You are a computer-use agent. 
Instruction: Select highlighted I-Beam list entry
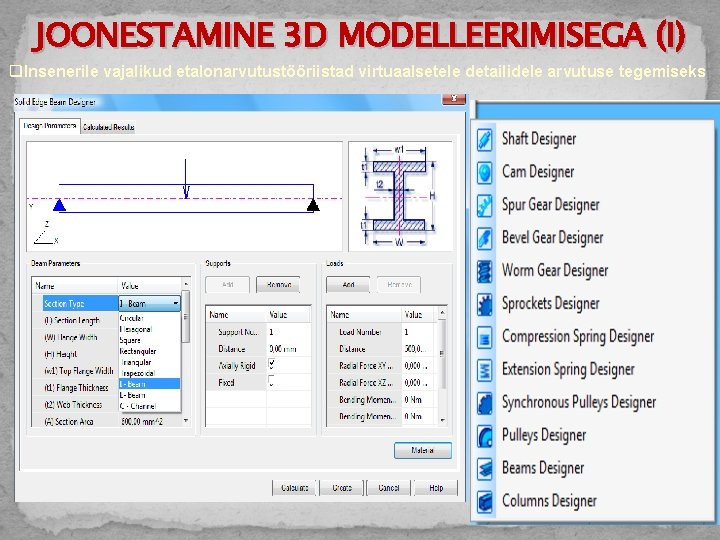pyautogui.click(x=150, y=384)
